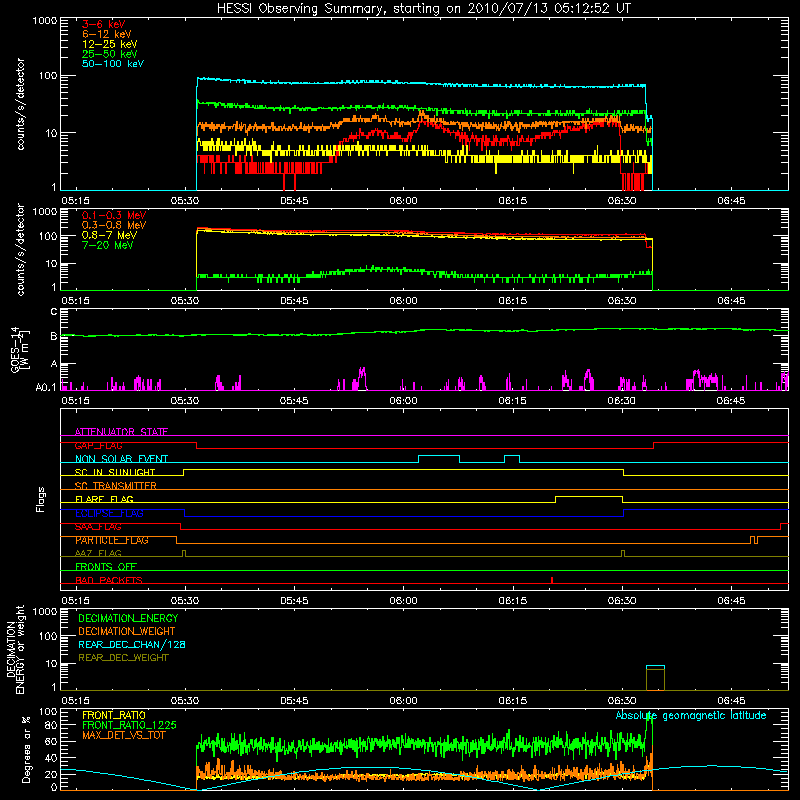This screenshot has height=800, width=800.
Task: Click the raised NON_SOLAR_EVENT pulse after 06:00
Action: (439, 458)
